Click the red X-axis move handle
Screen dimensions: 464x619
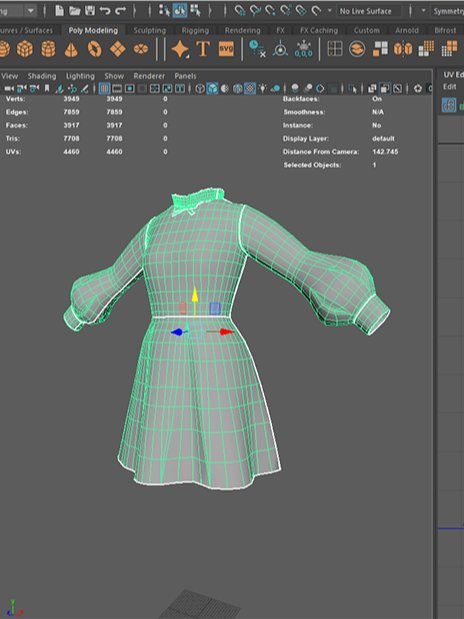pyautogui.click(x=226, y=332)
